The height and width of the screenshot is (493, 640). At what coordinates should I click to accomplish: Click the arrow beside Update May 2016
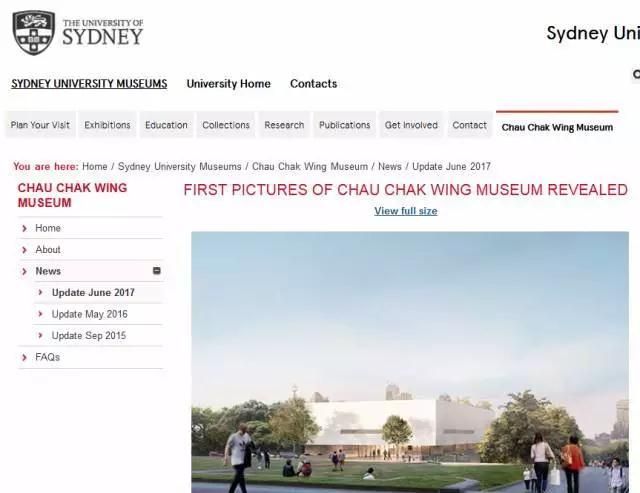(40, 314)
